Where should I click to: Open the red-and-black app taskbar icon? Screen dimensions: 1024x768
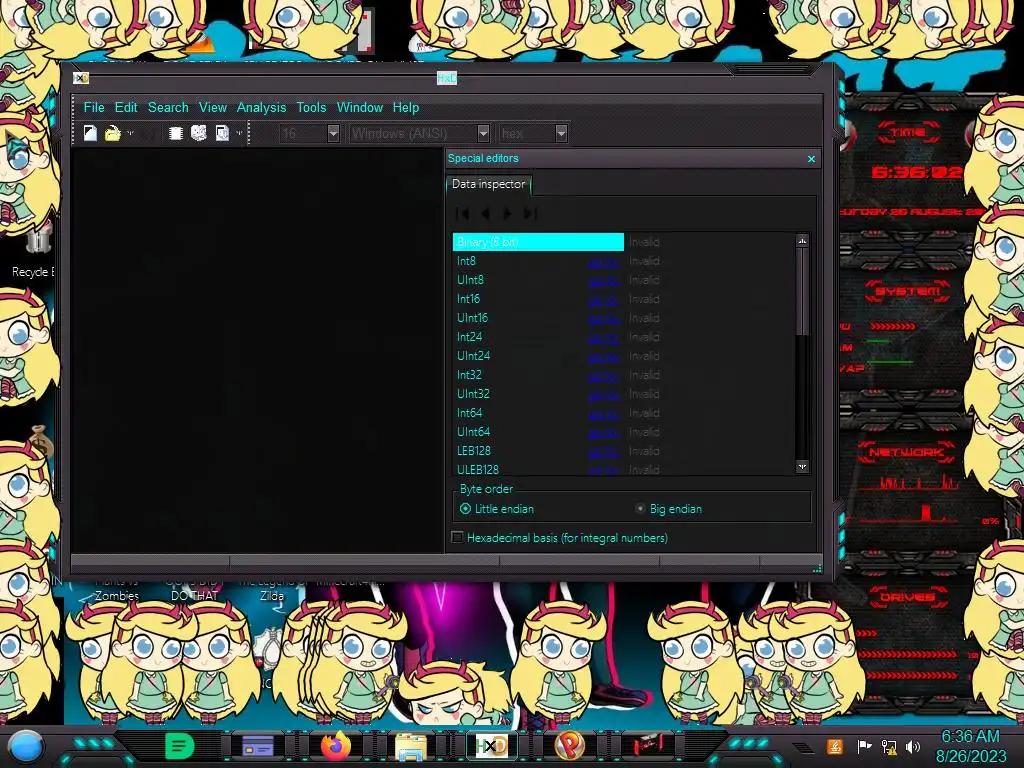pos(647,745)
